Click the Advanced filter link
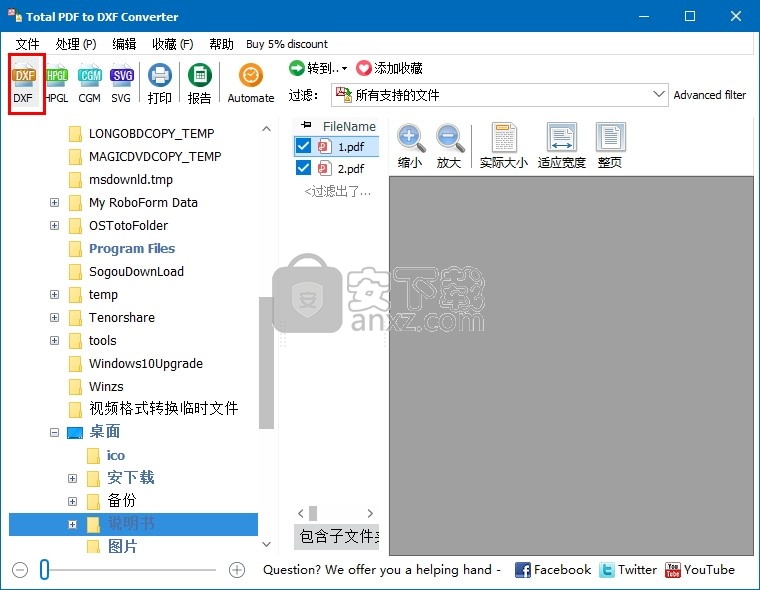 710,95
